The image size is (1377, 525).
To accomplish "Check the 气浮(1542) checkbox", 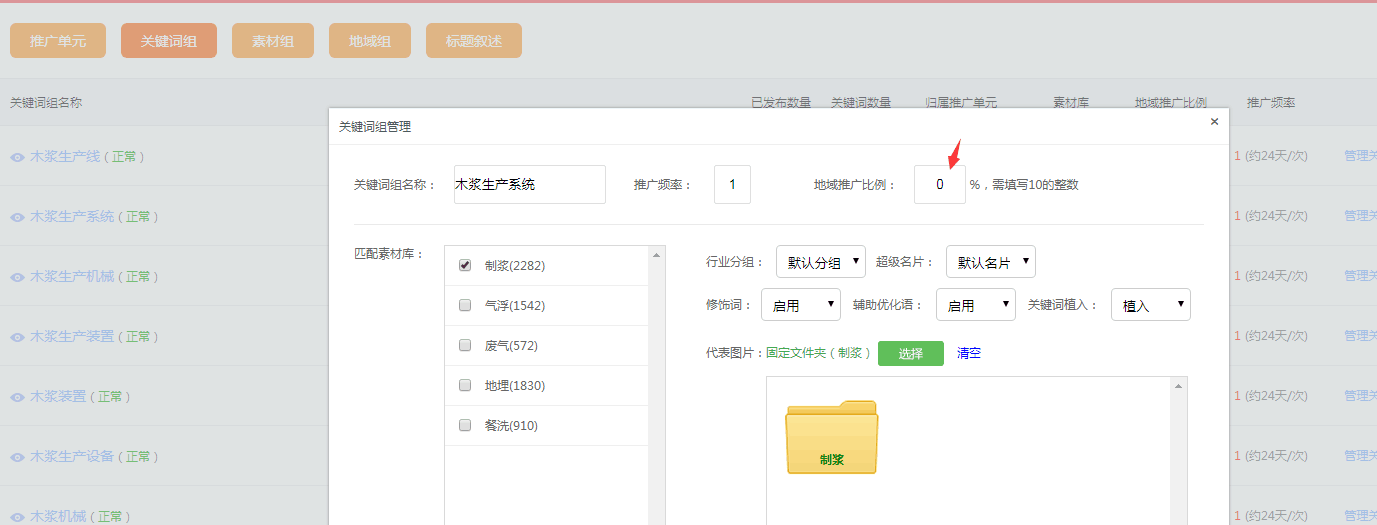I will click(465, 305).
